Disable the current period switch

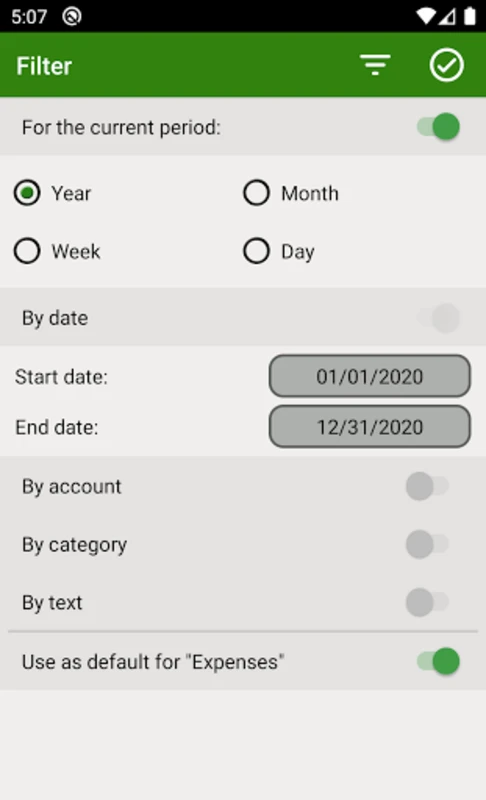pyautogui.click(x=438, y=127)
